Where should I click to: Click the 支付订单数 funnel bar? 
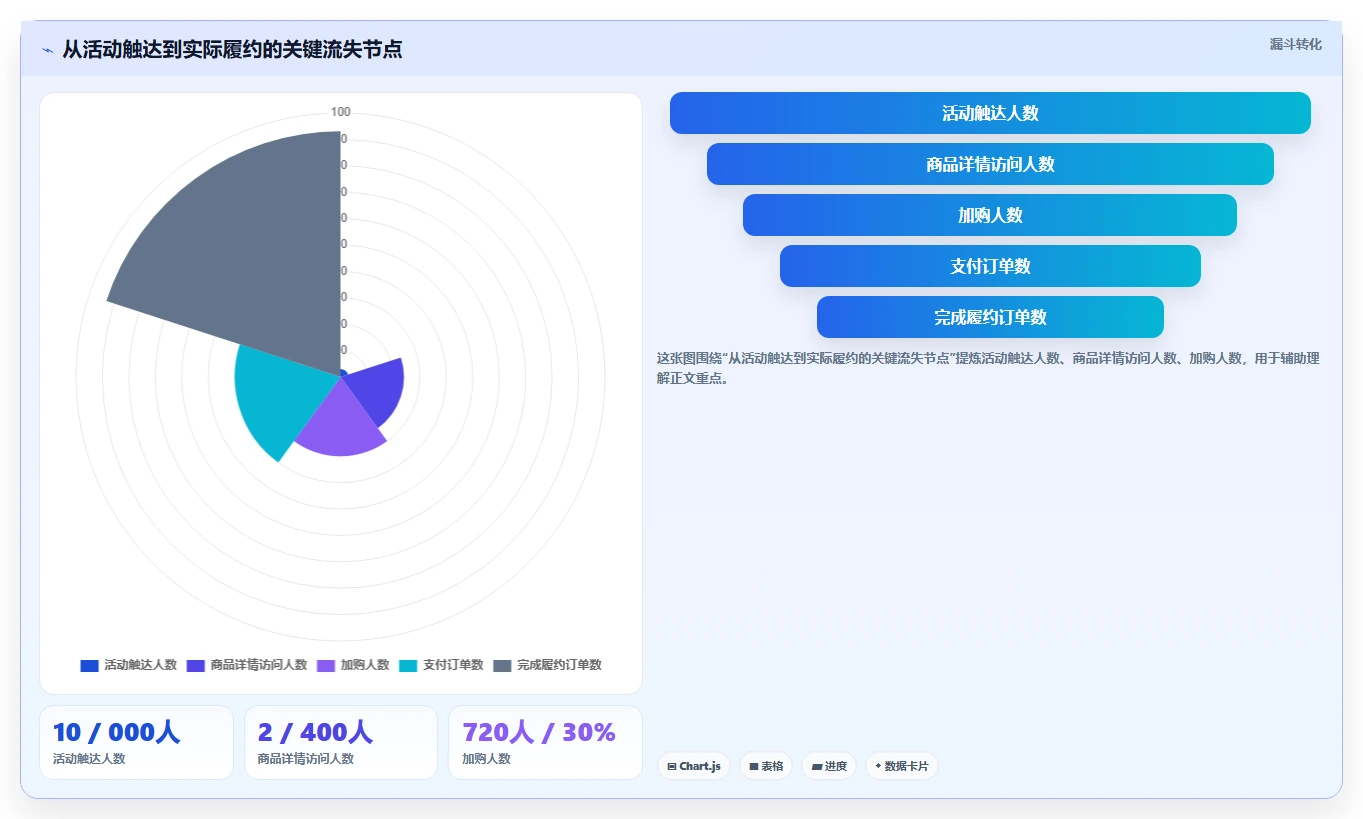[x=990, y=266]
